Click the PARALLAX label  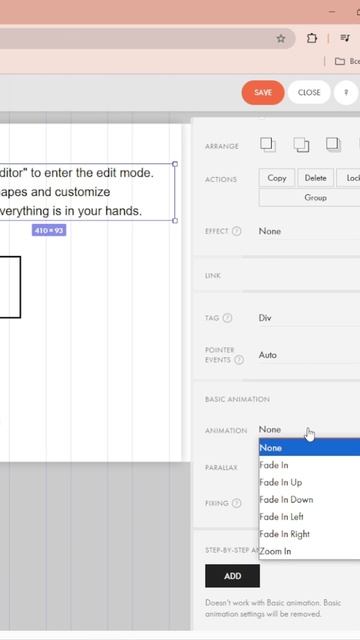point(221,467)
